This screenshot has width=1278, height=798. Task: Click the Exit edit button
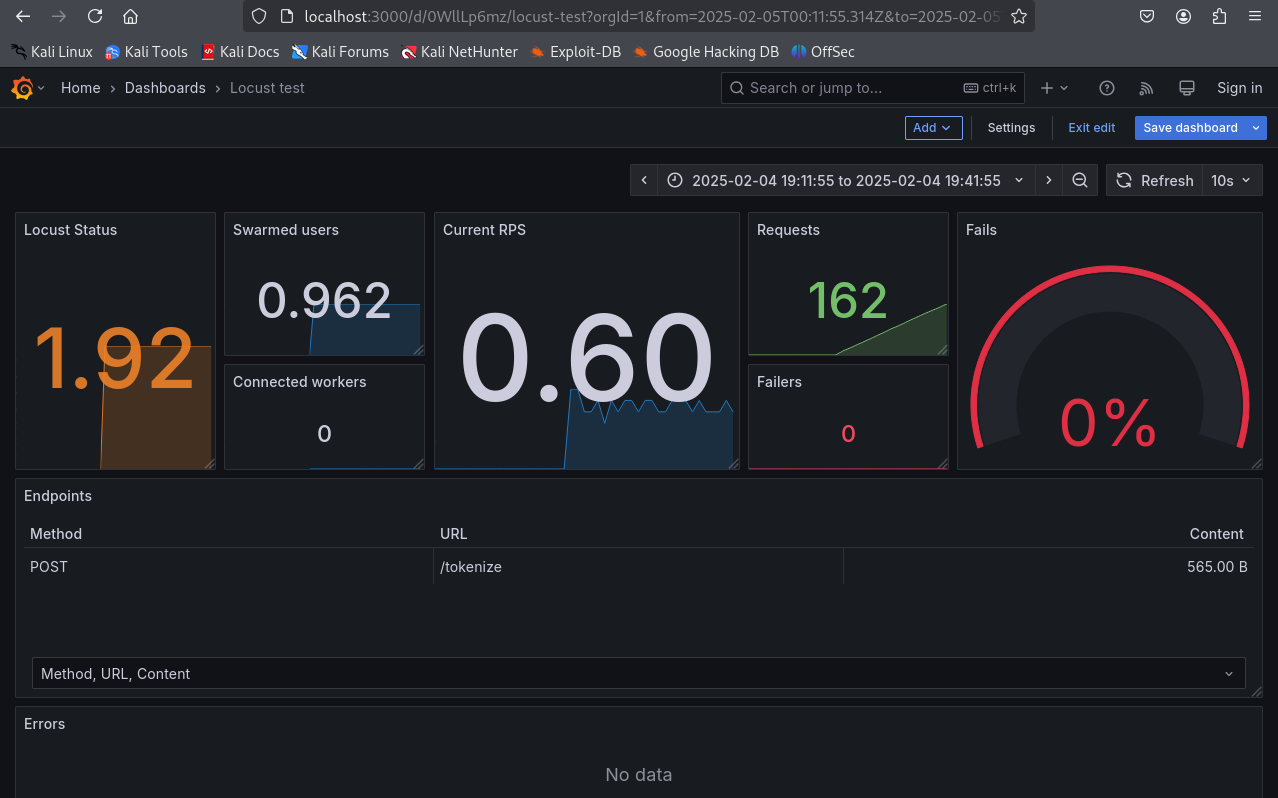pyautogui.click(x=1091, y=128)
